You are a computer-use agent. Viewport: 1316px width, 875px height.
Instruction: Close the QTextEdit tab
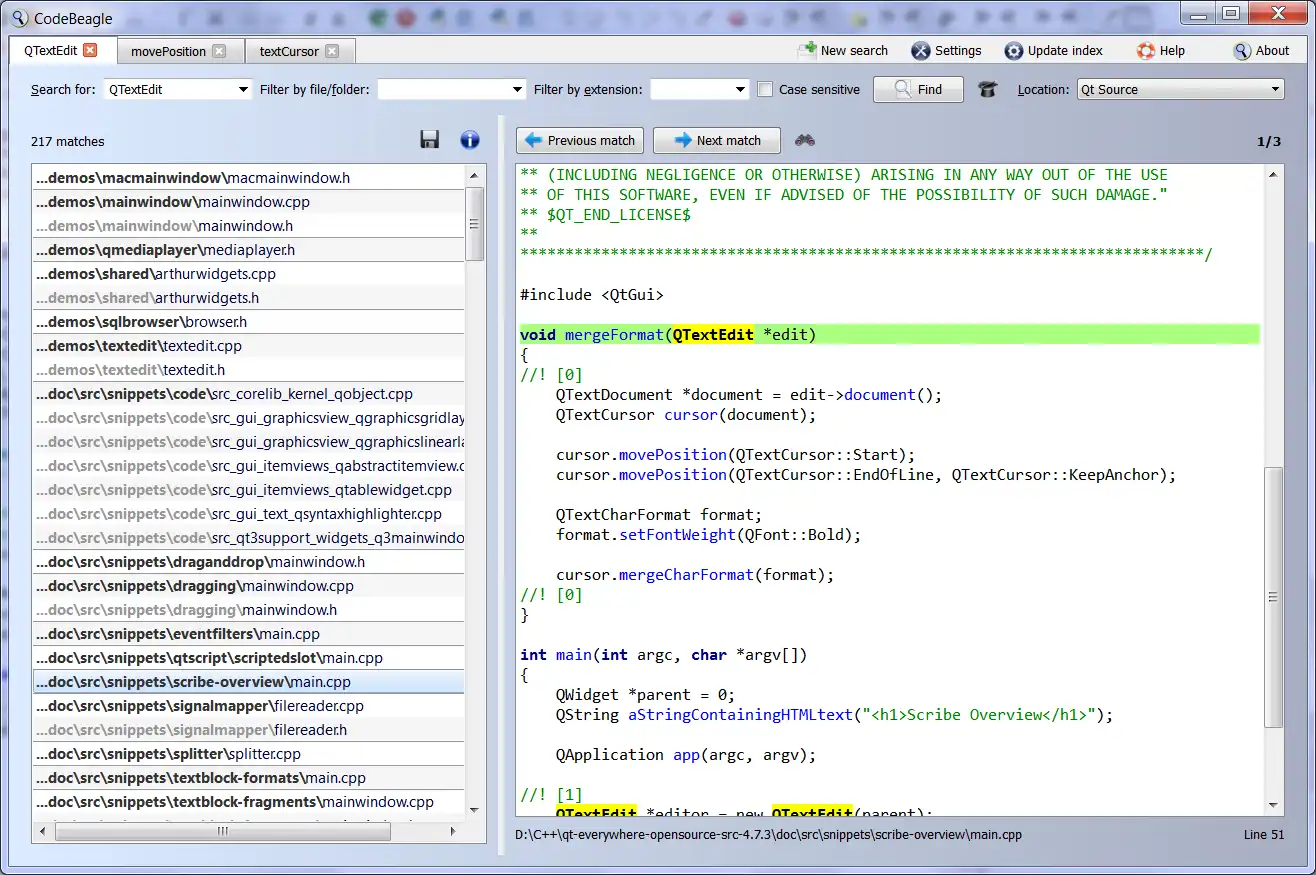coord(90,50)
